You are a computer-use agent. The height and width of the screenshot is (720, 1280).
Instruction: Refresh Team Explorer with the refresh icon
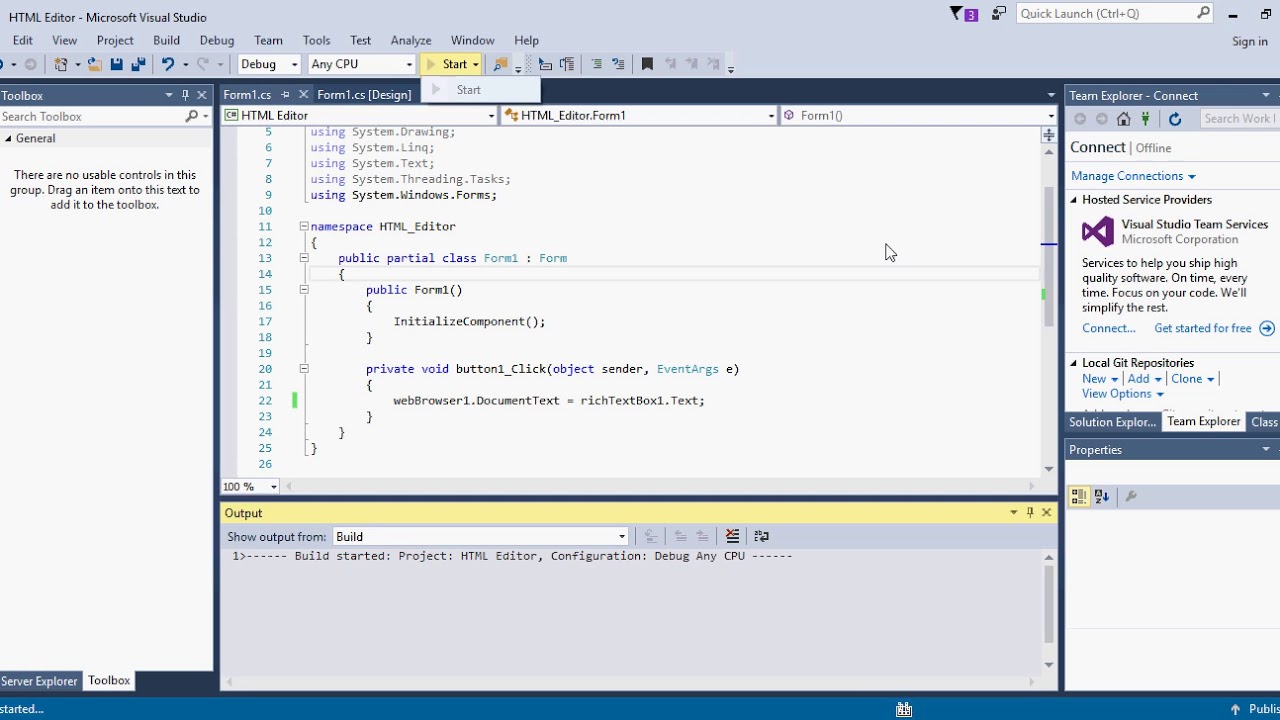click(1175, 119)
